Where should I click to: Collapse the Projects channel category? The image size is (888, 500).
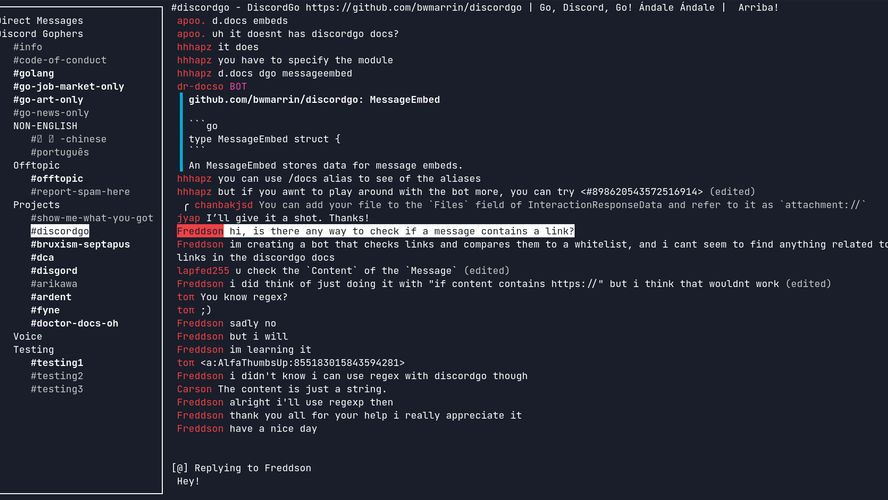click(36, 205)
